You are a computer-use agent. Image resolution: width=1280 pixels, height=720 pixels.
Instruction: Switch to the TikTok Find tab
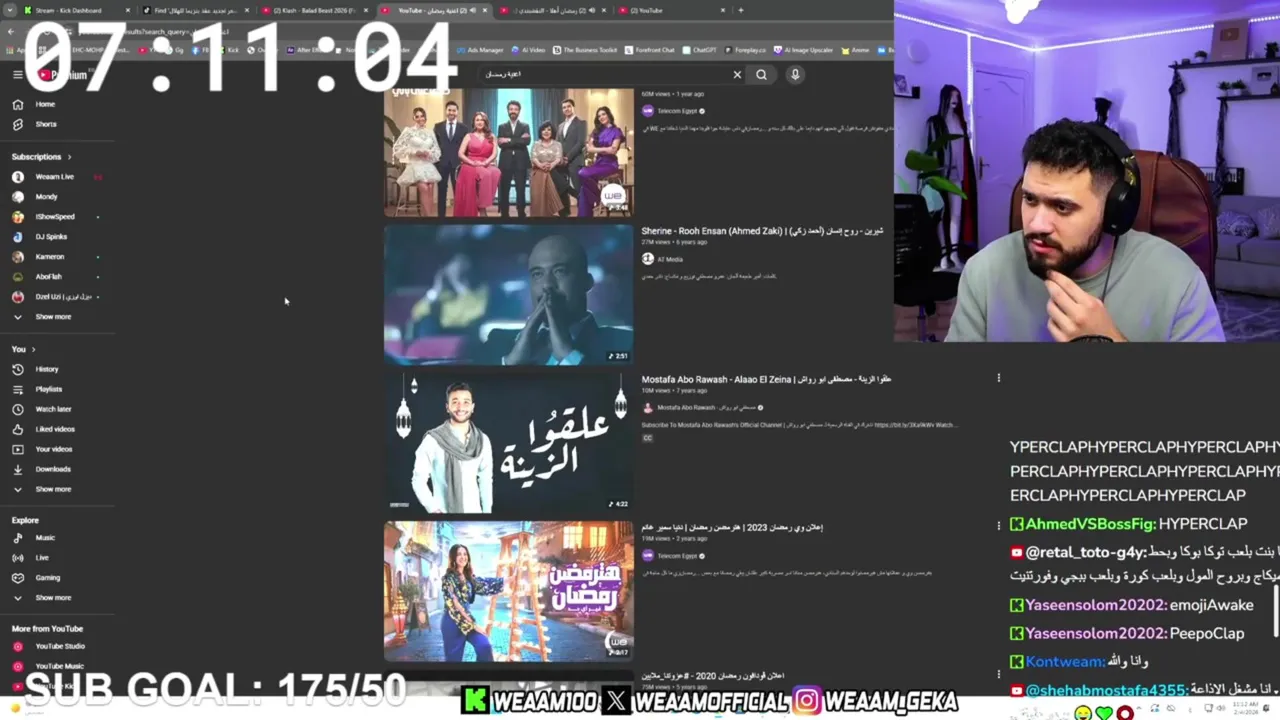(195, 10)
